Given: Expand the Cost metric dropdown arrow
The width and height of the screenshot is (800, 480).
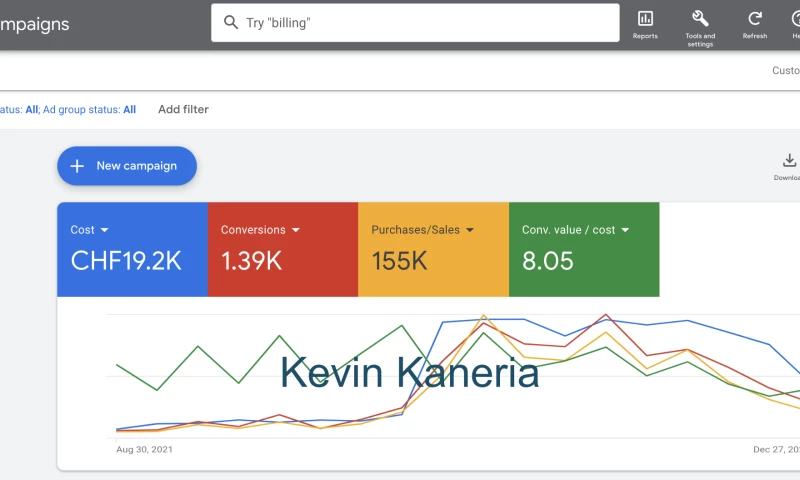Looking at the screenshot, I should click(104, 230).
